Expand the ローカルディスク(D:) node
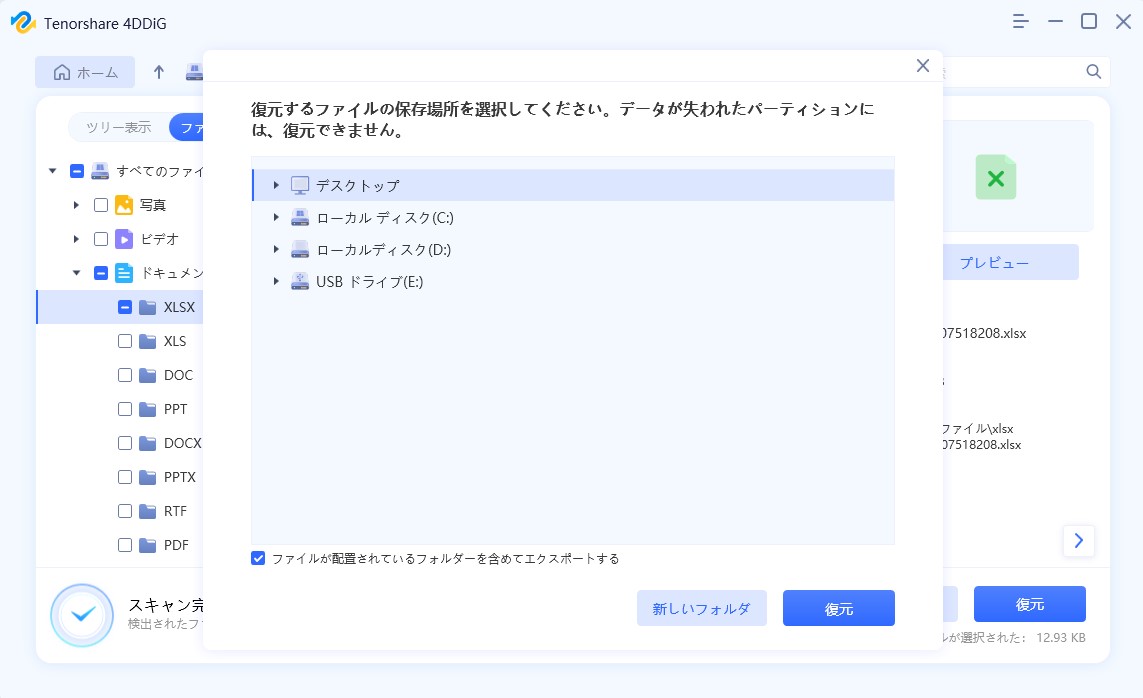Screen dimensions: 1143x698 (276, 249)
